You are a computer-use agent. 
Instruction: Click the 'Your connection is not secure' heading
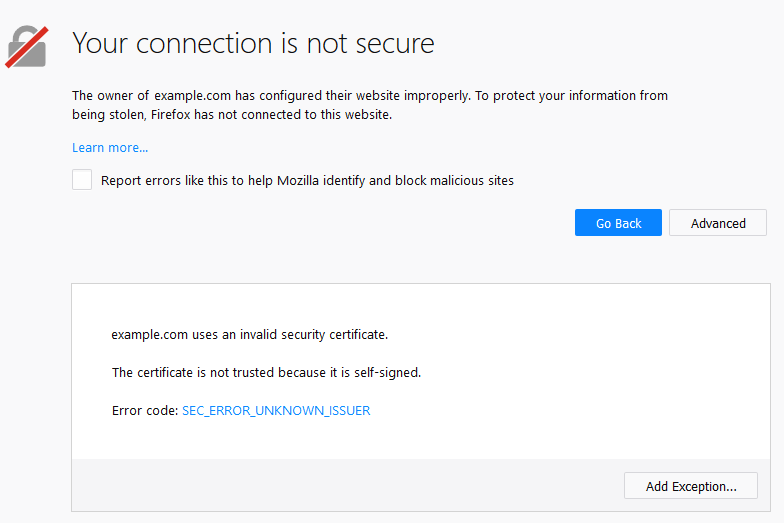coord(253,43)
